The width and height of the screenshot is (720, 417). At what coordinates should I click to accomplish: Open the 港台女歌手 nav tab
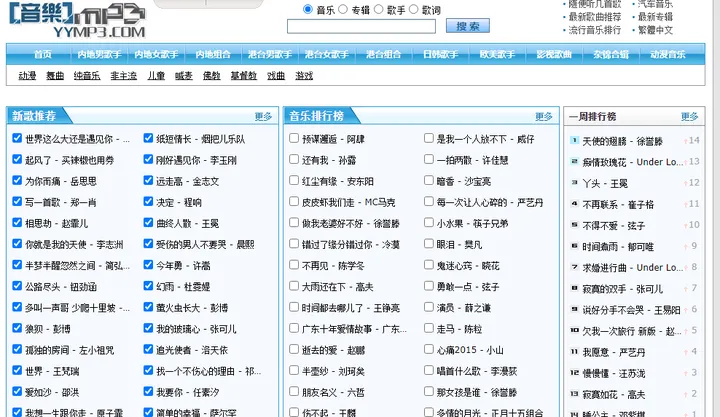(x=326, y=54)
